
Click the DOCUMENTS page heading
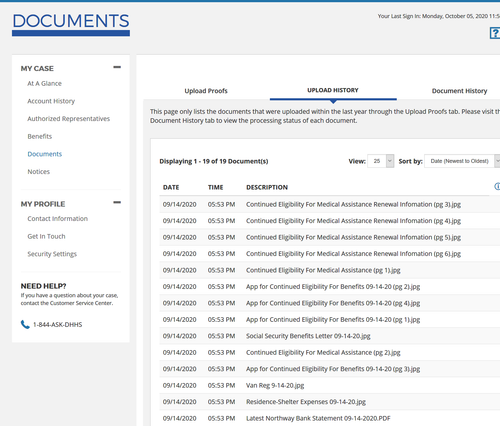coord(71,21)
